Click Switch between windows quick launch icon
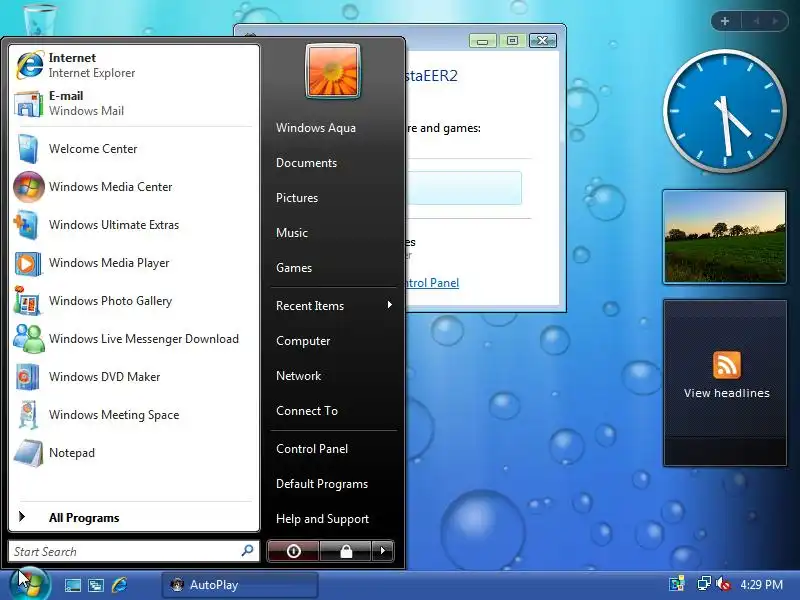Screen dimensions: 800x600 click(x=96, y=585)
